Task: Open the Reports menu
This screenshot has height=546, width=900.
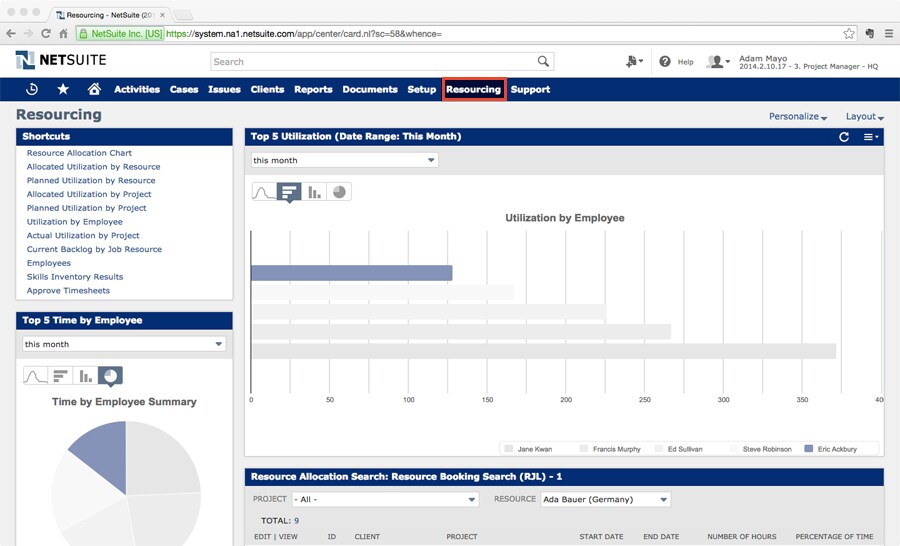Action: (313, 89)
